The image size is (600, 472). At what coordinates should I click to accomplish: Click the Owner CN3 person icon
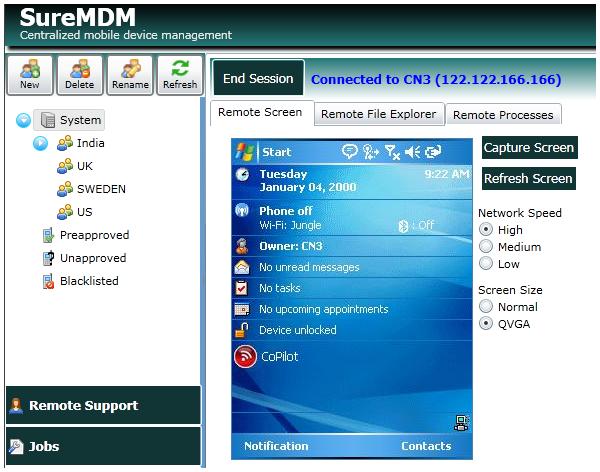click(242, 246)
